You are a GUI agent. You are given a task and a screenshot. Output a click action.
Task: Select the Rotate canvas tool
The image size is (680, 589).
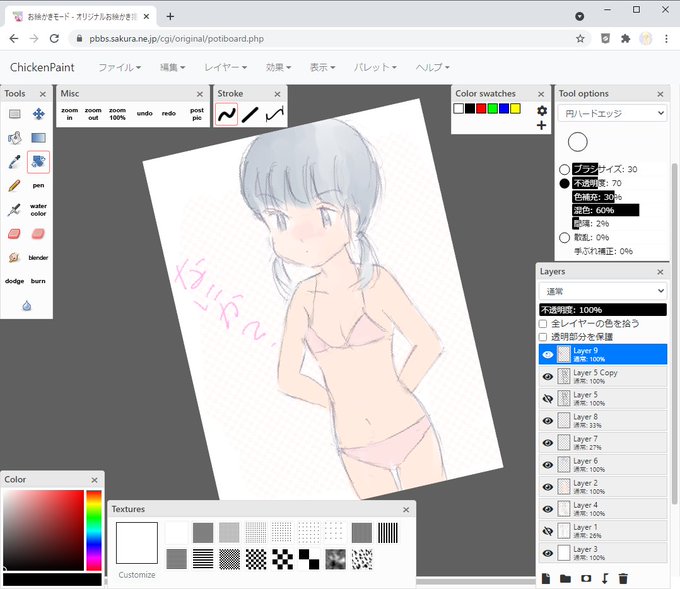pos(39,162)
